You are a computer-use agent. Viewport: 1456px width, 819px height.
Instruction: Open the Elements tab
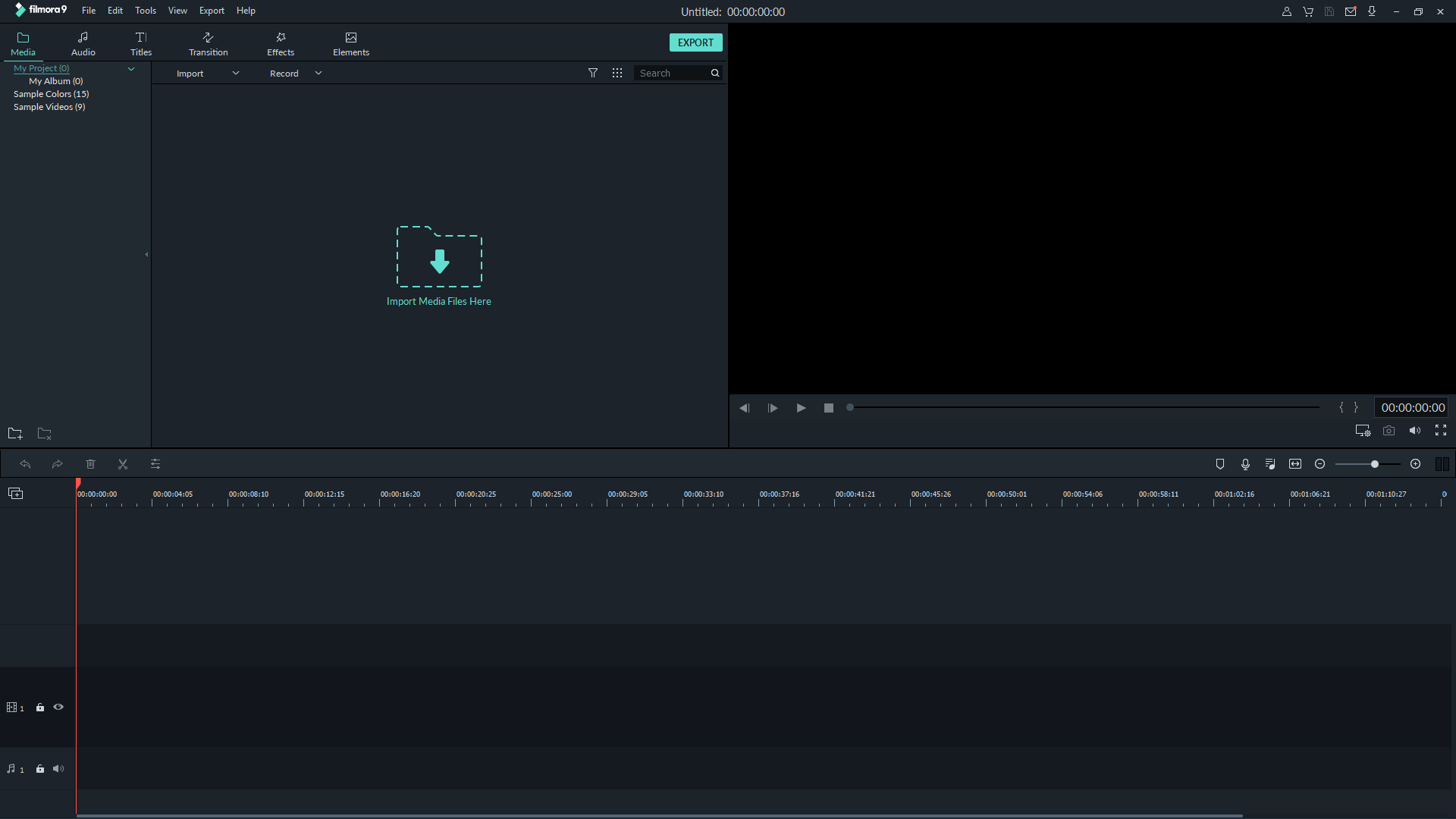tap(351, 44)
